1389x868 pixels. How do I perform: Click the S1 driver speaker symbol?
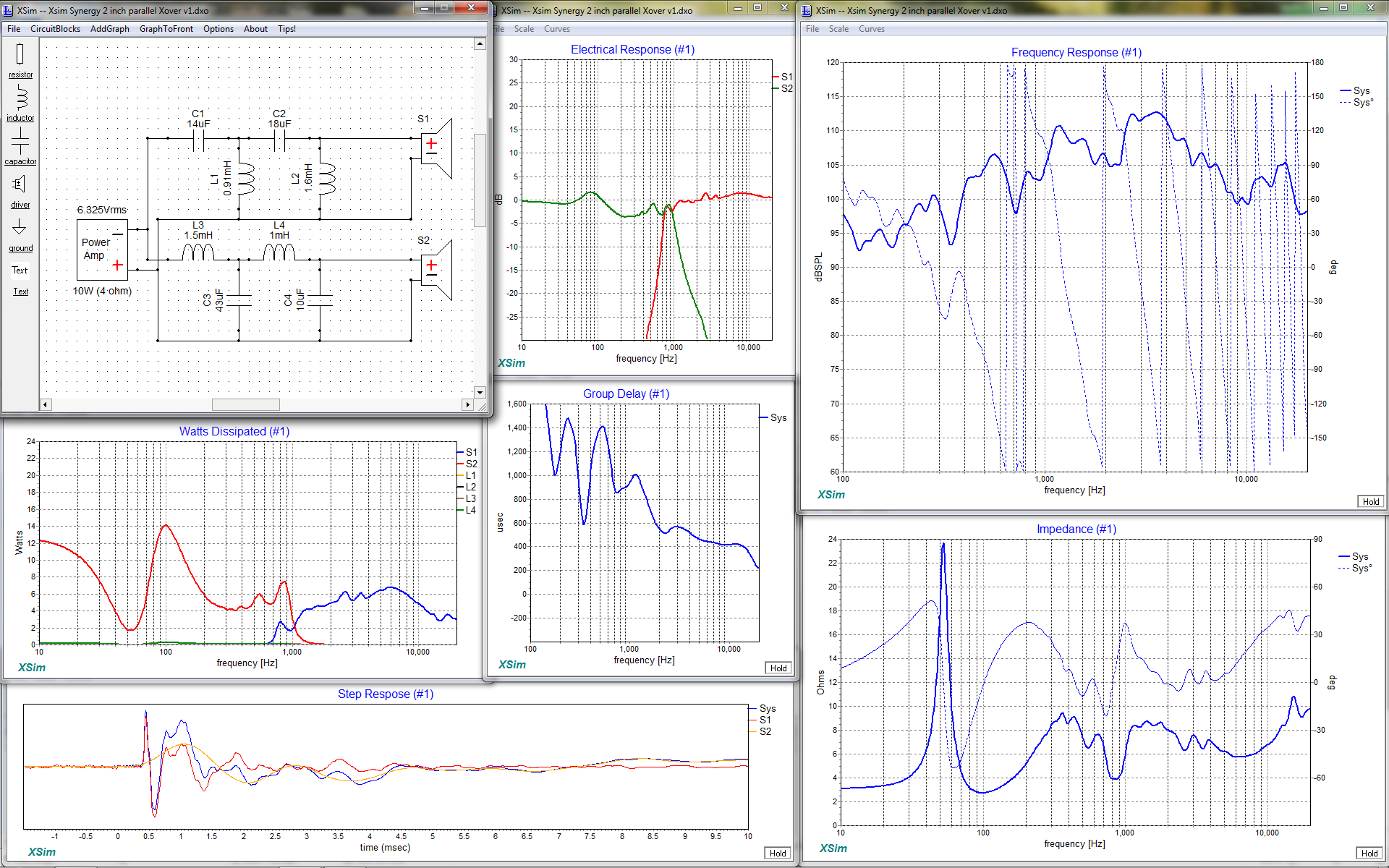(436, 148)
